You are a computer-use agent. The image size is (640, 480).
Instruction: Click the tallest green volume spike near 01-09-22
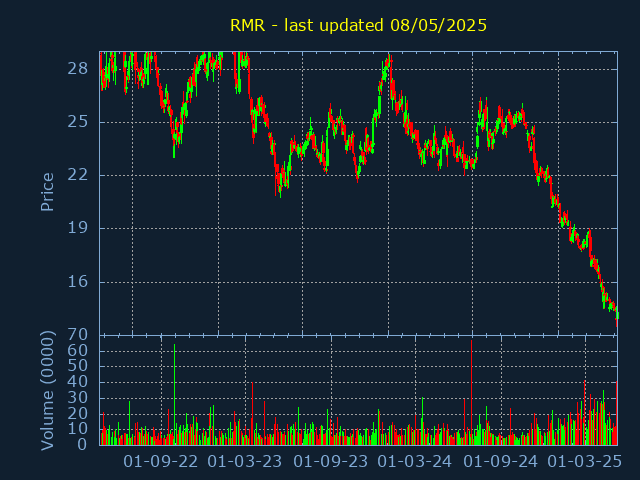174,394
